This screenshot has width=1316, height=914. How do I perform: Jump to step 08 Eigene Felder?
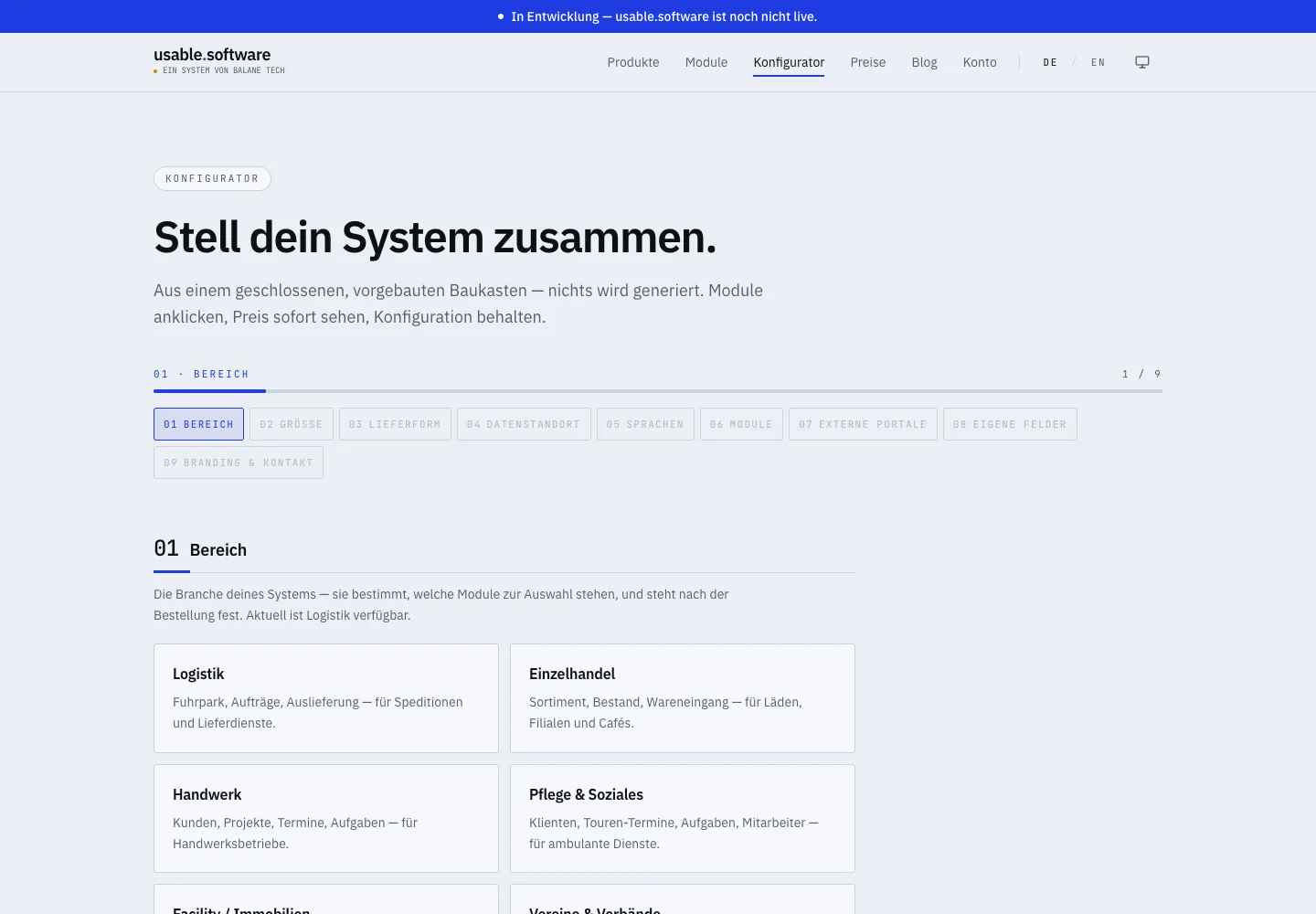[x=1010, y=424]
